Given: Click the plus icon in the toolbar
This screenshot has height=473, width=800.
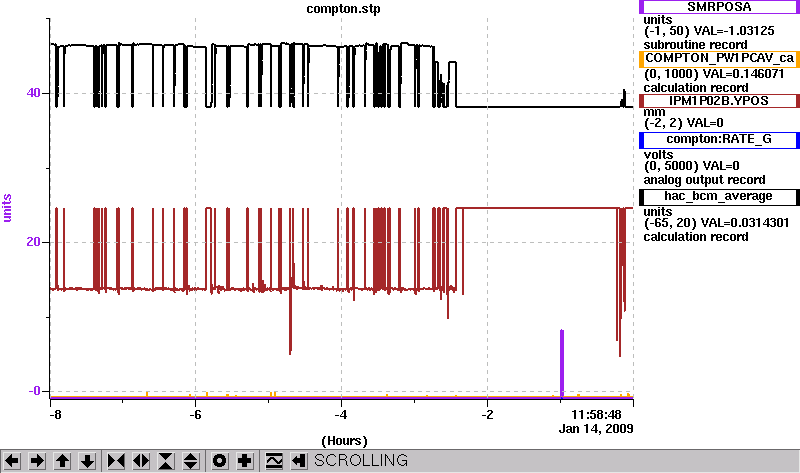Looking at the screenshot, I should 244,461.
